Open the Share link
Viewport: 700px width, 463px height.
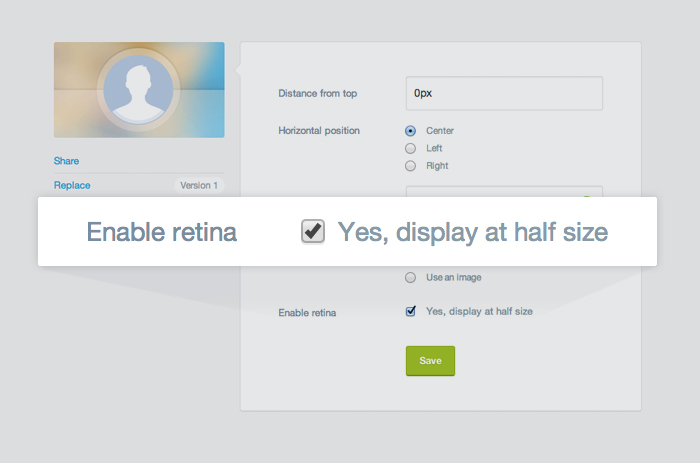67,161
